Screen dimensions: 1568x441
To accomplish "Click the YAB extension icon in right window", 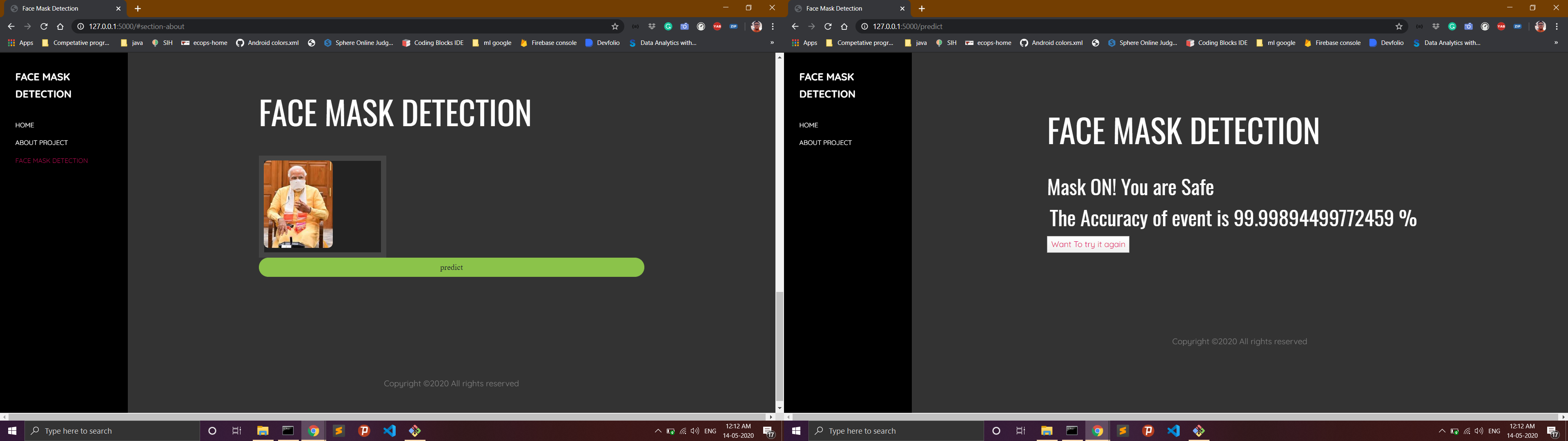I will pyautogui.click(x=1501, y=26).
